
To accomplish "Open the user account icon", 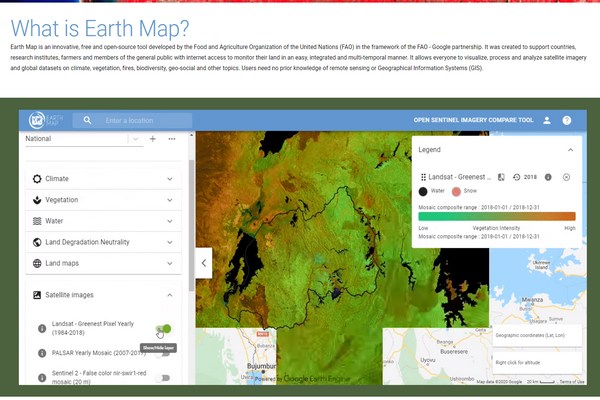I will (x=547, y=120).
